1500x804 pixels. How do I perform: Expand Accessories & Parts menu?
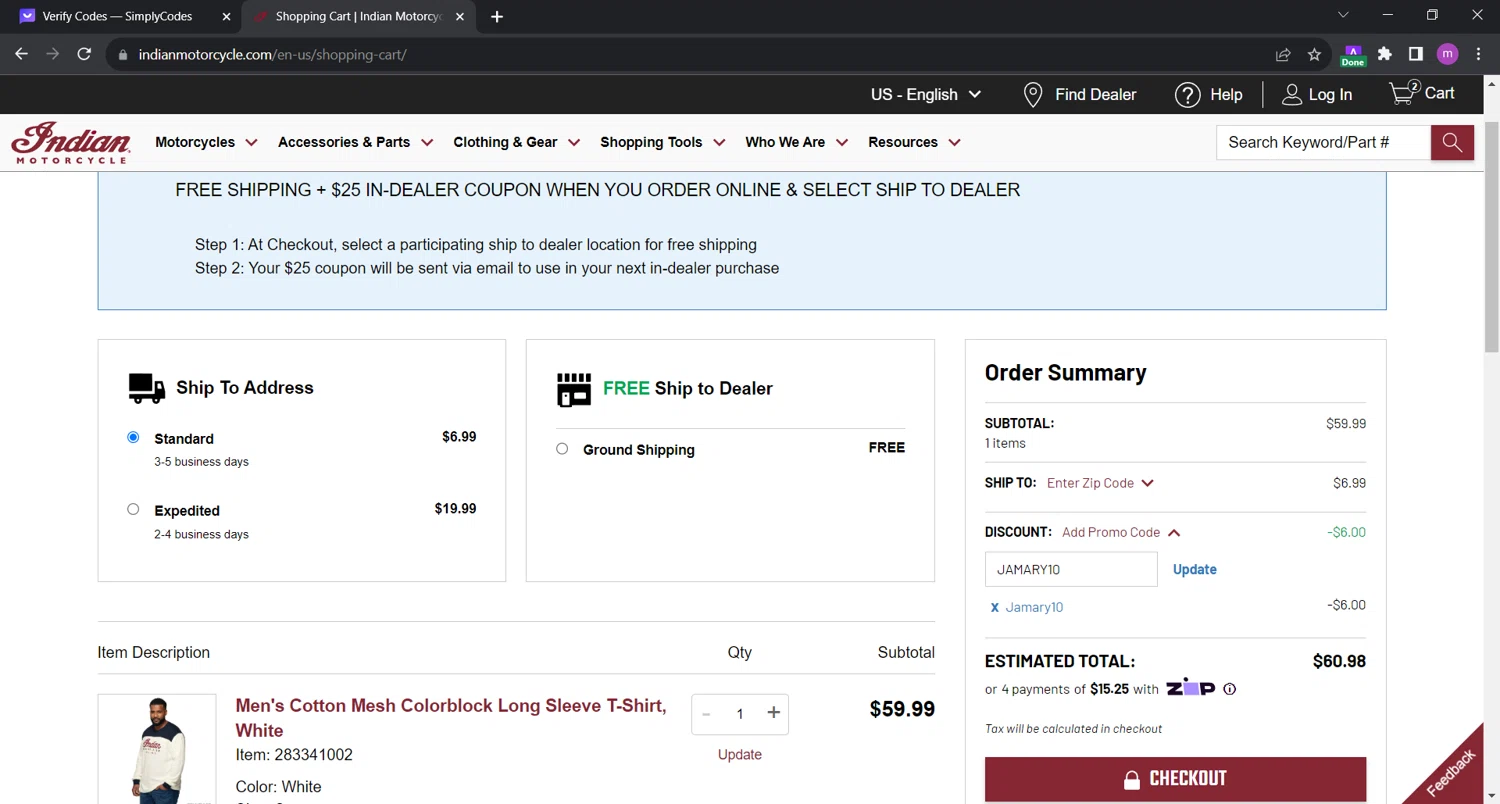click(x=355, y=142)
